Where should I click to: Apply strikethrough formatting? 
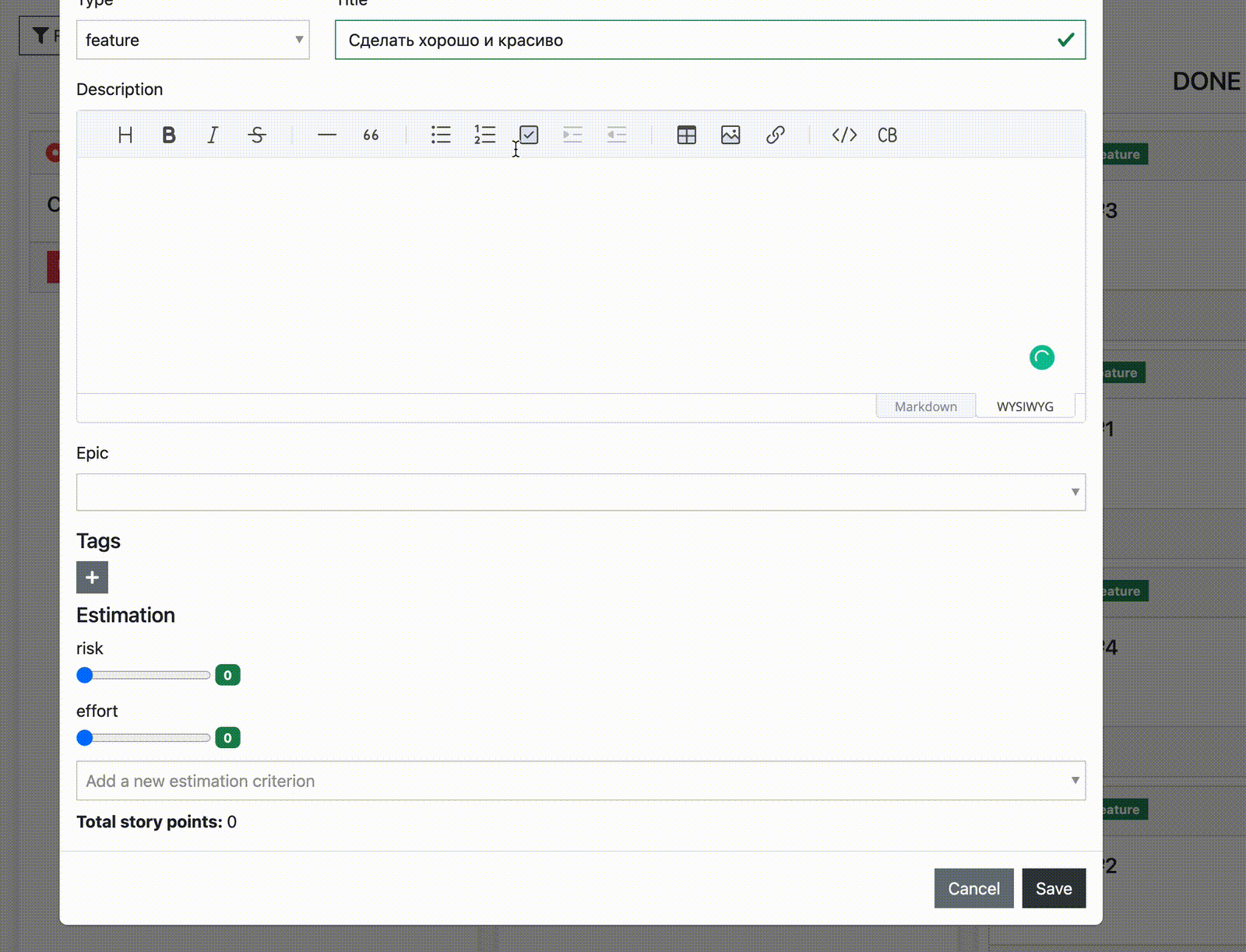tap(257, 135)
